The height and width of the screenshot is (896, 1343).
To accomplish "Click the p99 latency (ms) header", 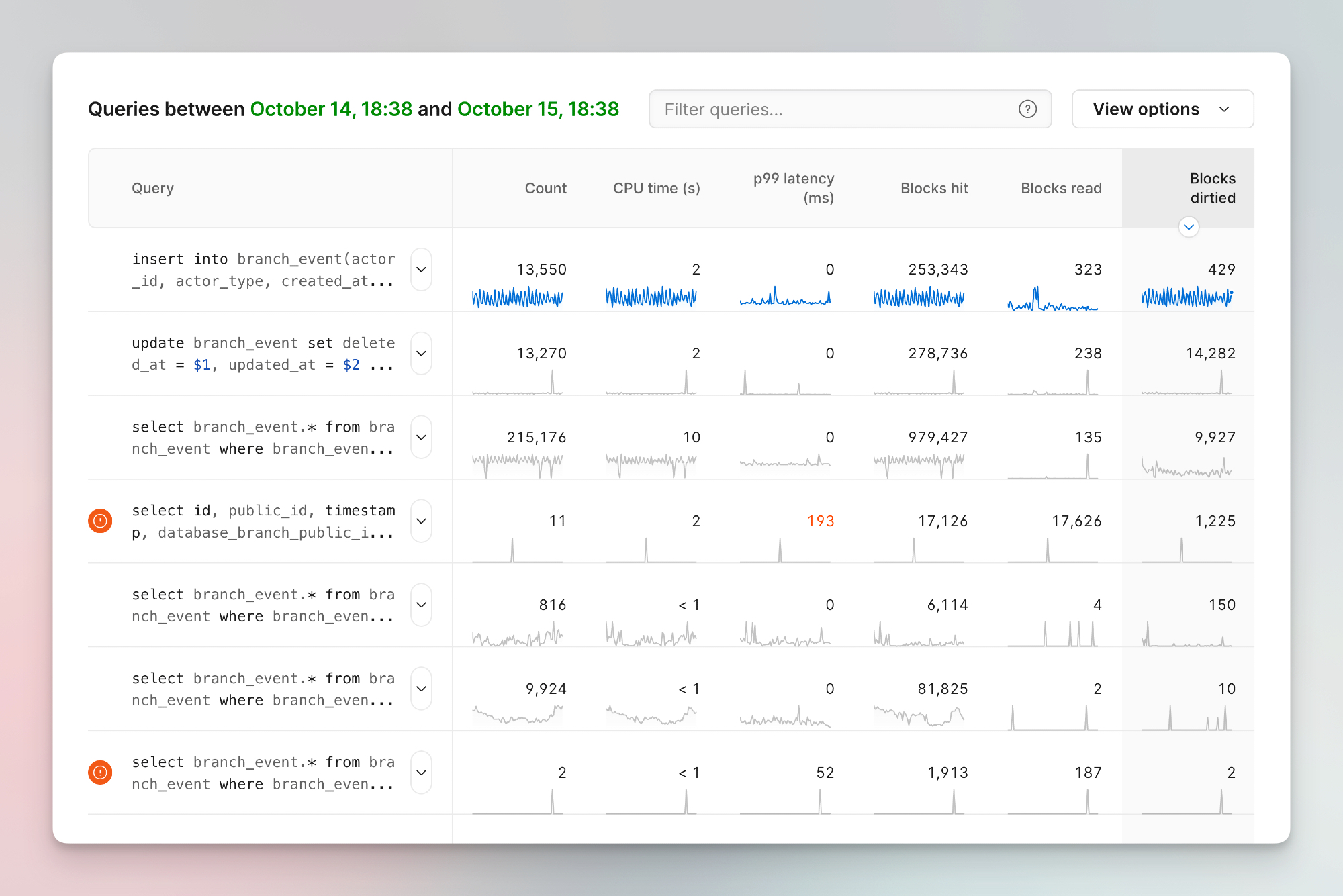I will [793, 188].
